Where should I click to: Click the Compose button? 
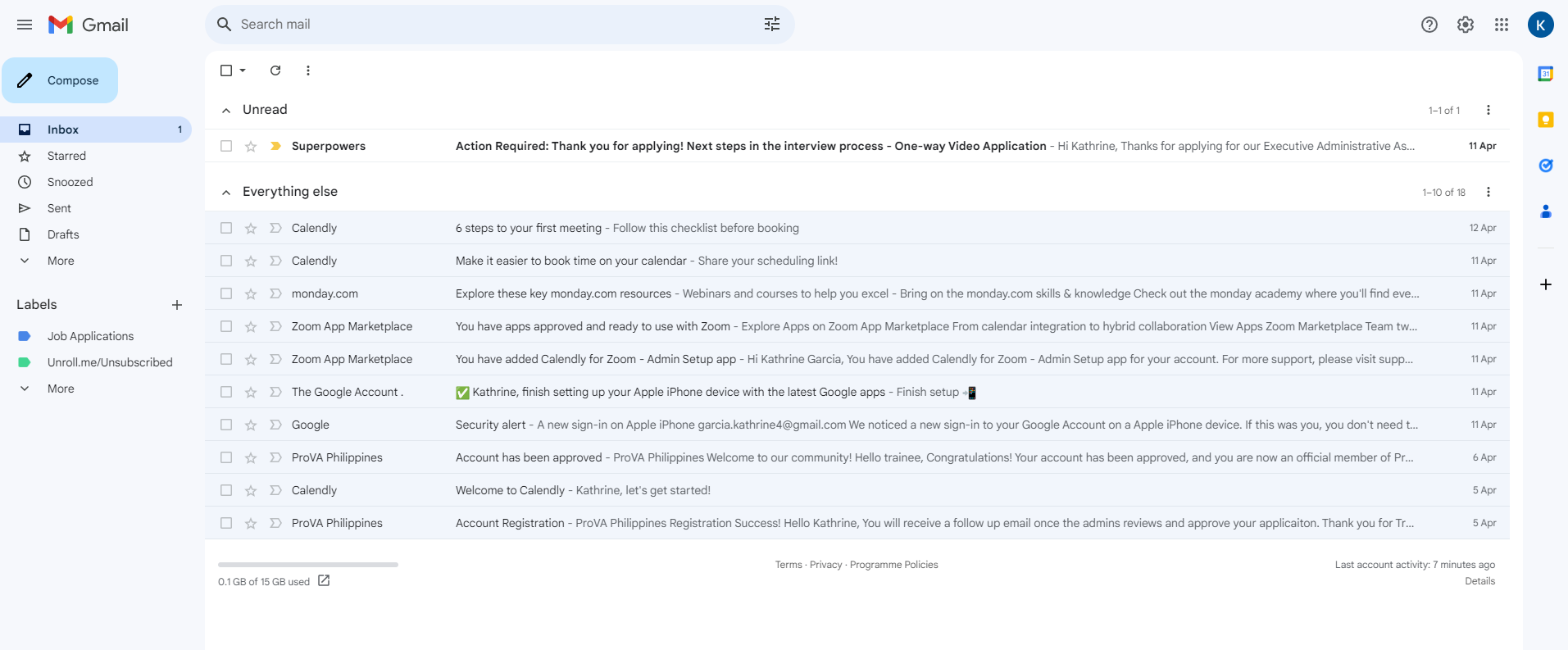60,80
